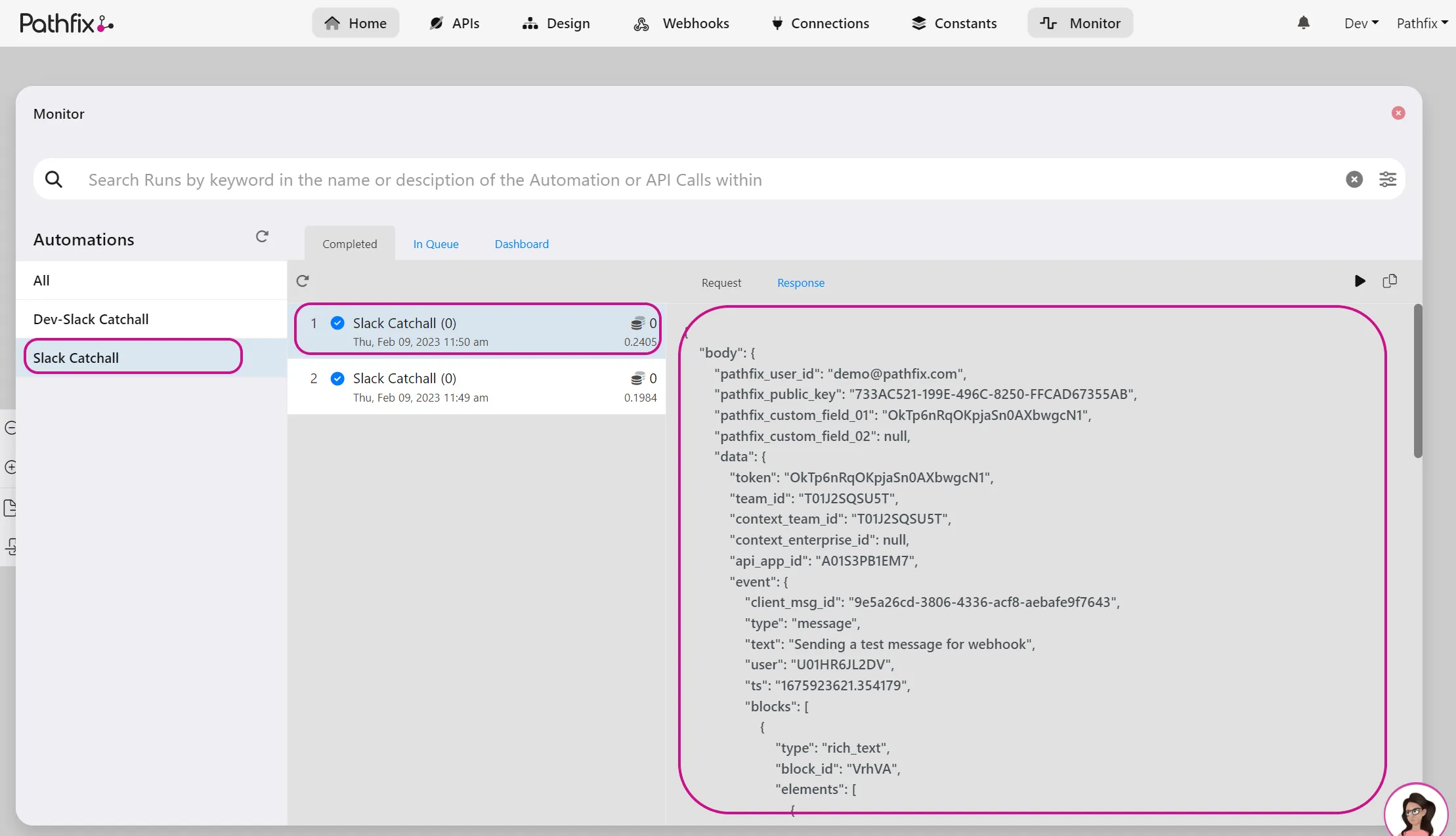
Task: Open search filter settings
Action: point(1388,179)
